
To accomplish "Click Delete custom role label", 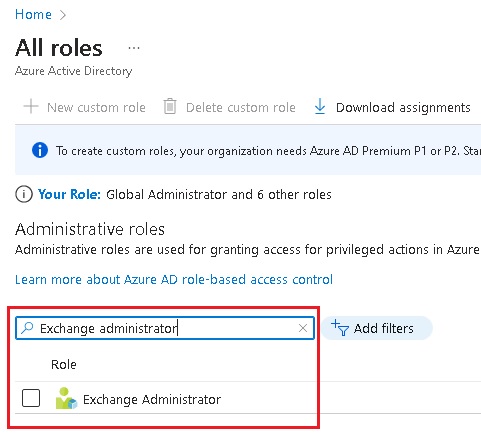I will coord(241,108).
